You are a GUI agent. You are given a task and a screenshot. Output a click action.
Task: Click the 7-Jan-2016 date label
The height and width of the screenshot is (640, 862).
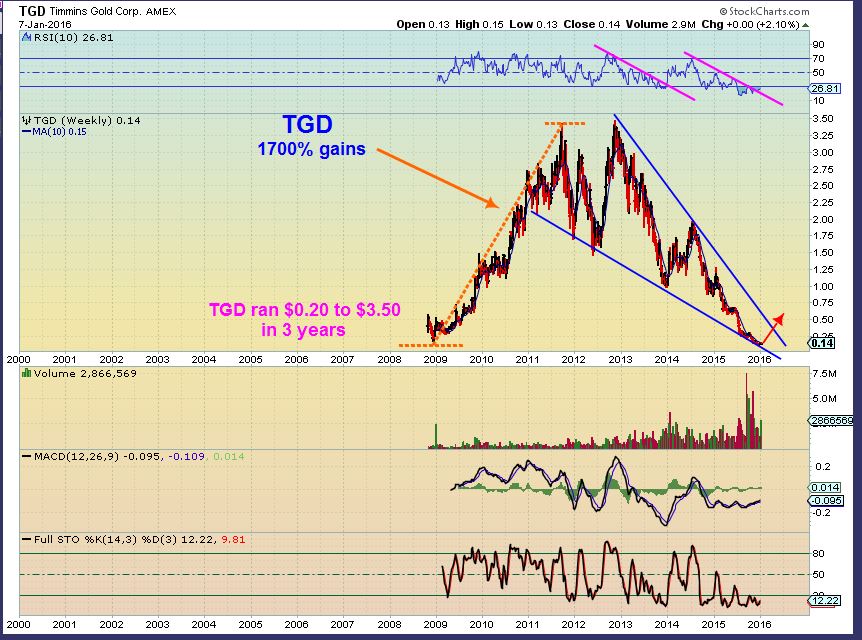[x=45, y=25]
